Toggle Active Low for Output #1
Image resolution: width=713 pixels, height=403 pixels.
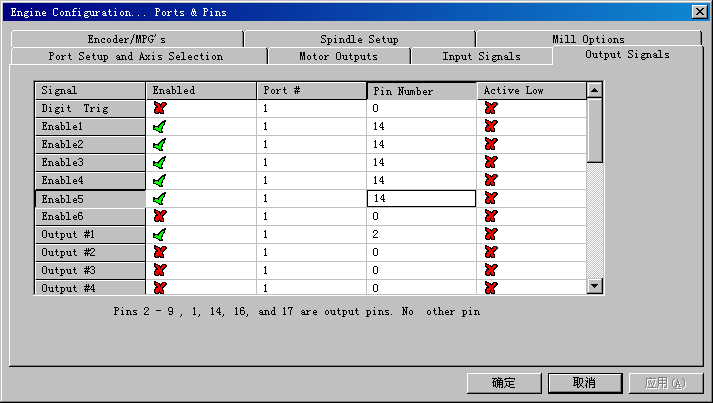tap(491, 234)
